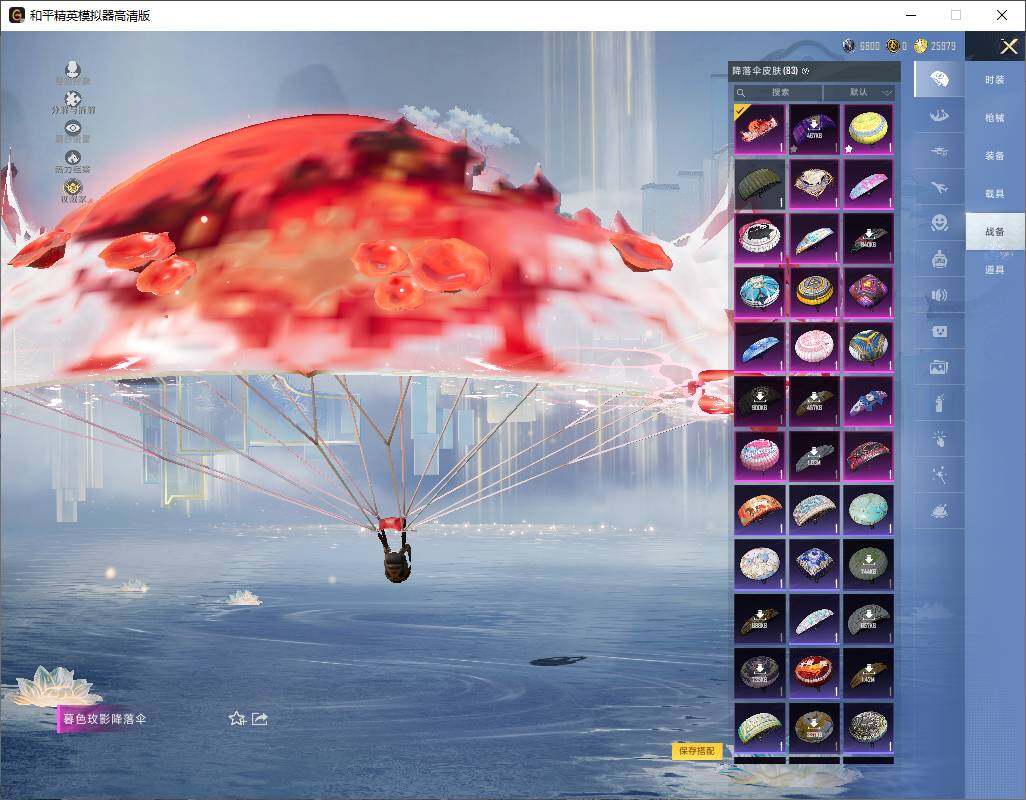This screenshot has width=1026, height=800.
Task: Click the 暮色玫影降落伞 name label
Action: coord(104,719)
